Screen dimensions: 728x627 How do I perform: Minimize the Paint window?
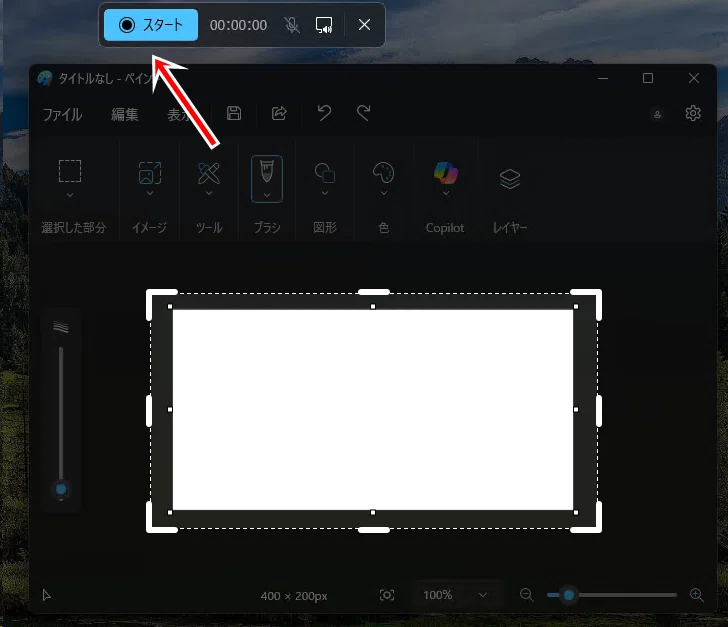pyautogui.click(x=603, y=78)
